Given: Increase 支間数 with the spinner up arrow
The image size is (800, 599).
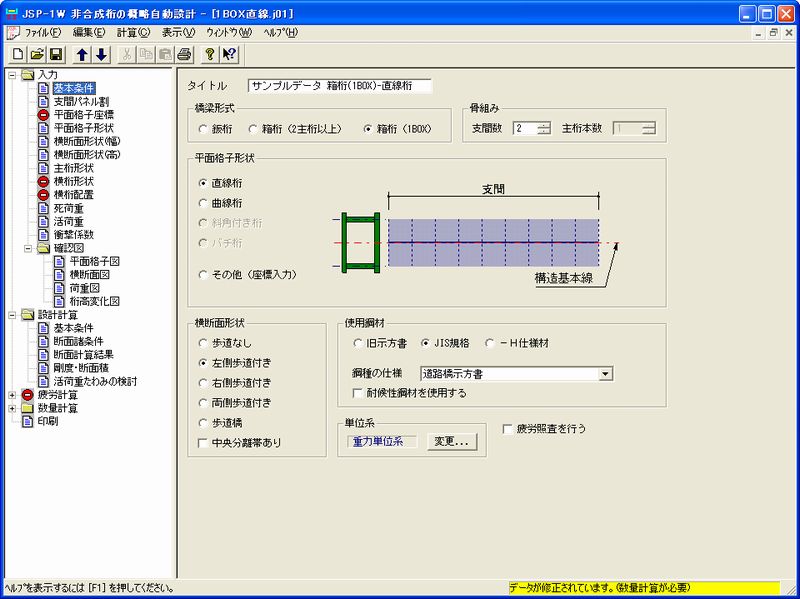Looking at the screenshot, I should pos(543,124).
